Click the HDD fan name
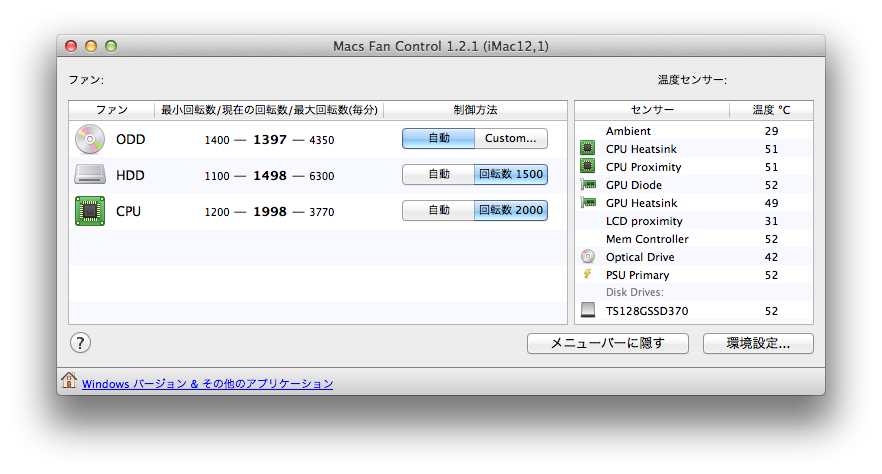Viewport: 882px width, 474px height. [x=130, y=175]
